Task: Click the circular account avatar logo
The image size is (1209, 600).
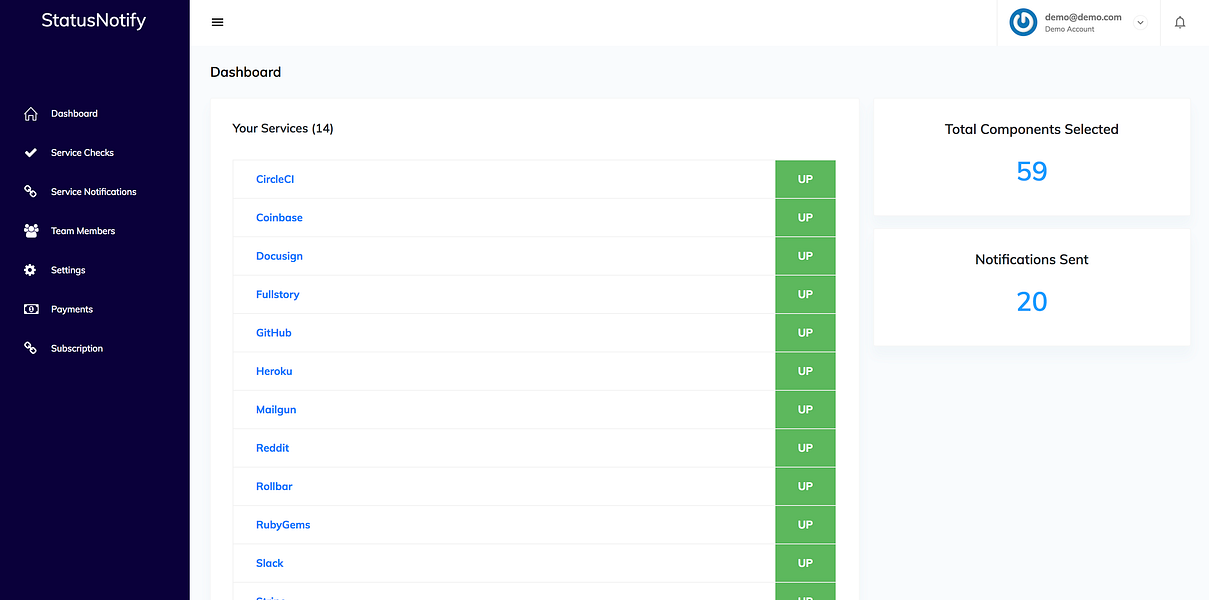Action: (x=1022, y=21)
